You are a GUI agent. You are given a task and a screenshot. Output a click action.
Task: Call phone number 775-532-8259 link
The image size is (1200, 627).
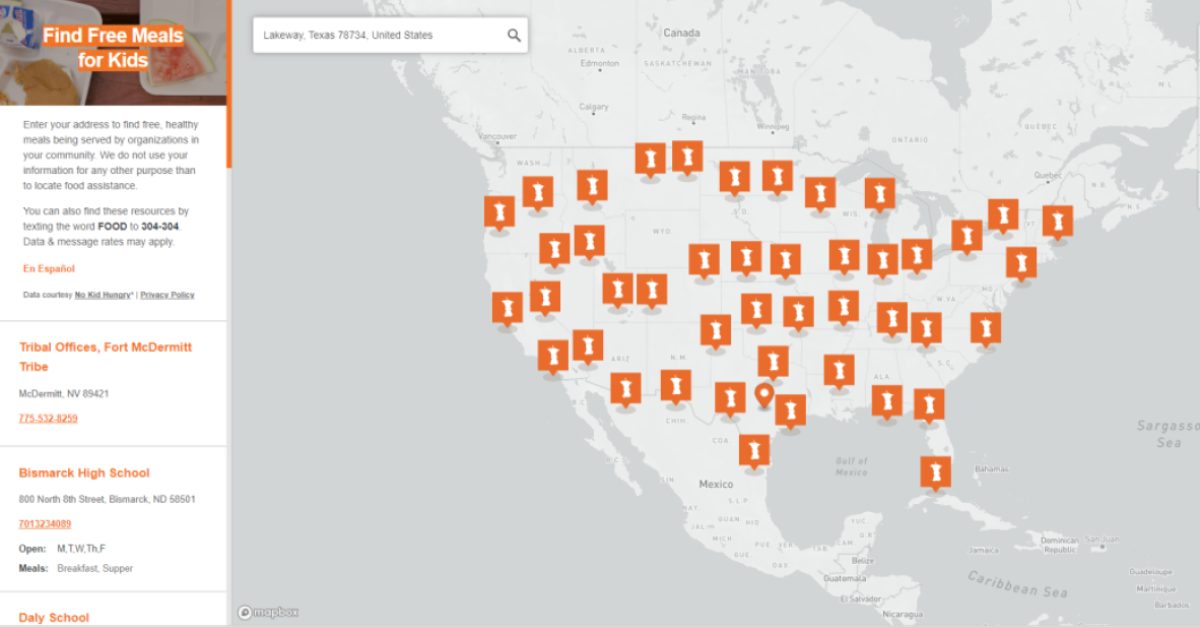(x=48, y=418)
